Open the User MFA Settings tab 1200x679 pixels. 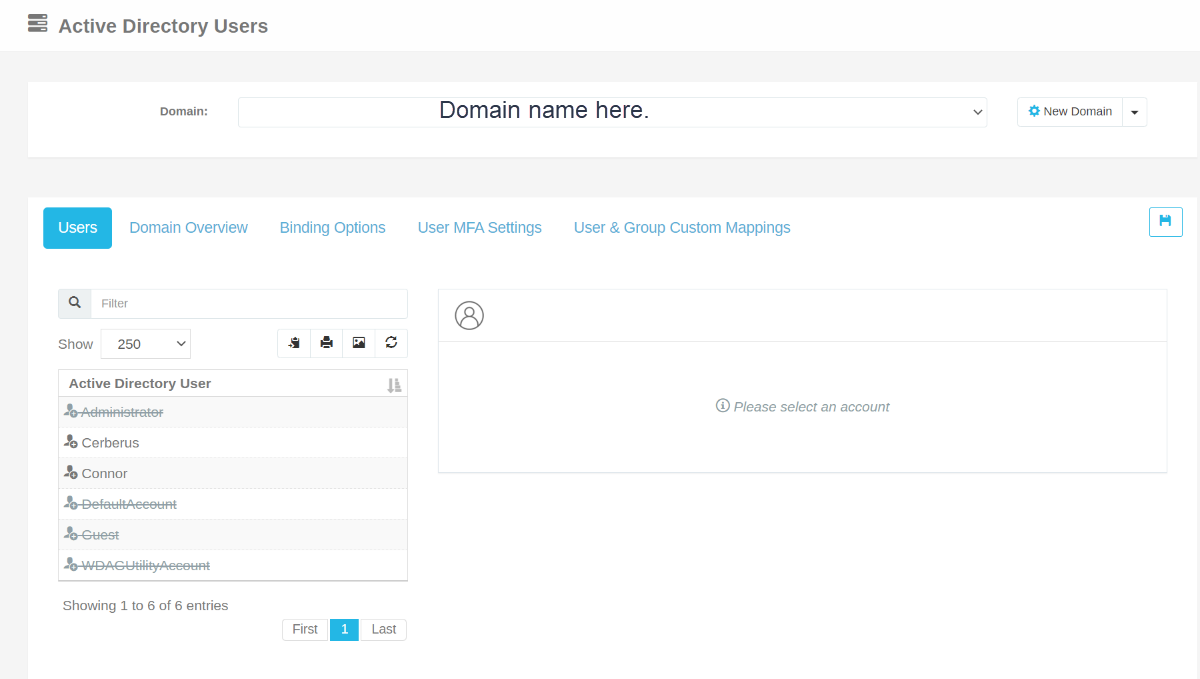pyautogui.click(x=480, y=228)
